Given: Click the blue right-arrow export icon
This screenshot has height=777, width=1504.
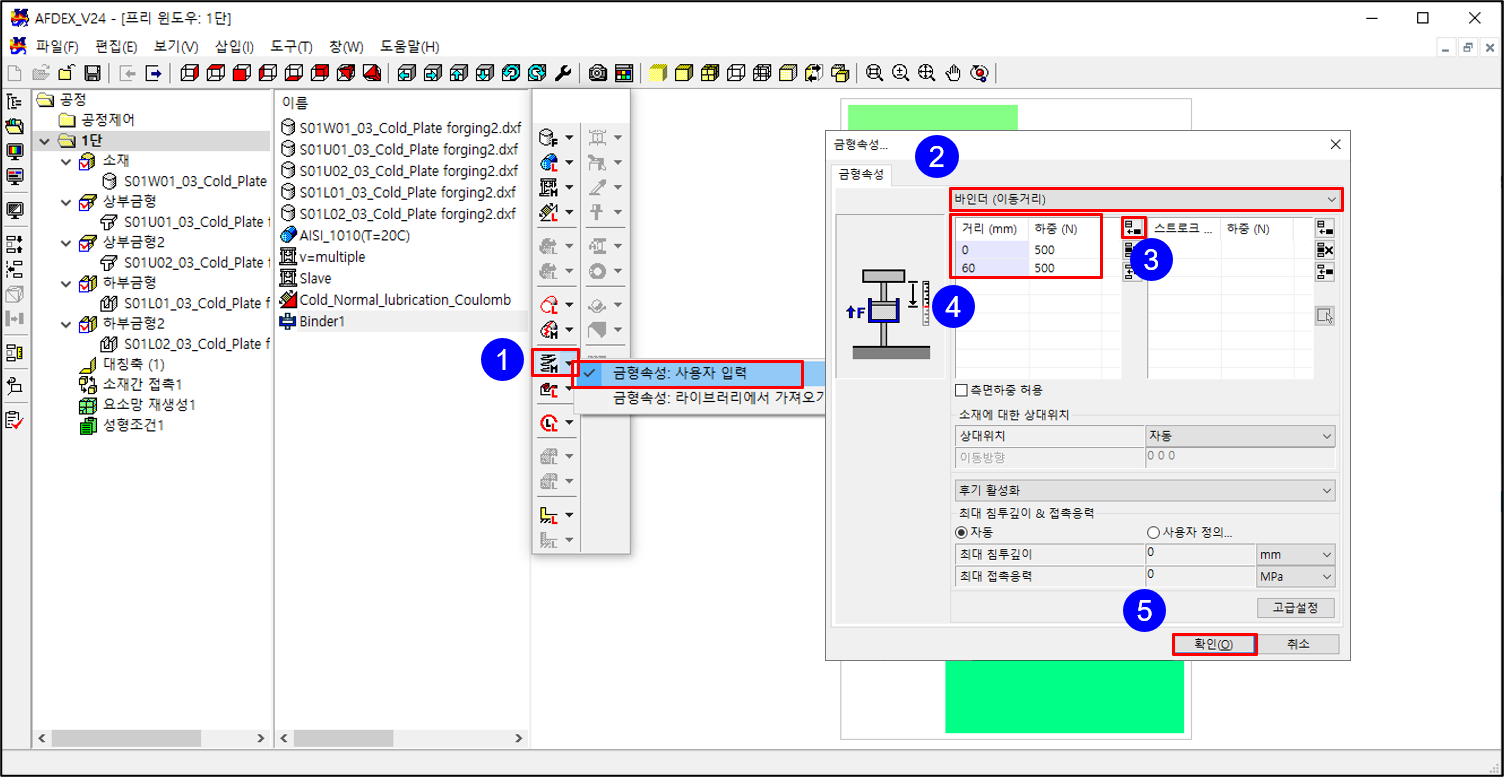Looking at the screenshot, I should click(x=154, y=73).
